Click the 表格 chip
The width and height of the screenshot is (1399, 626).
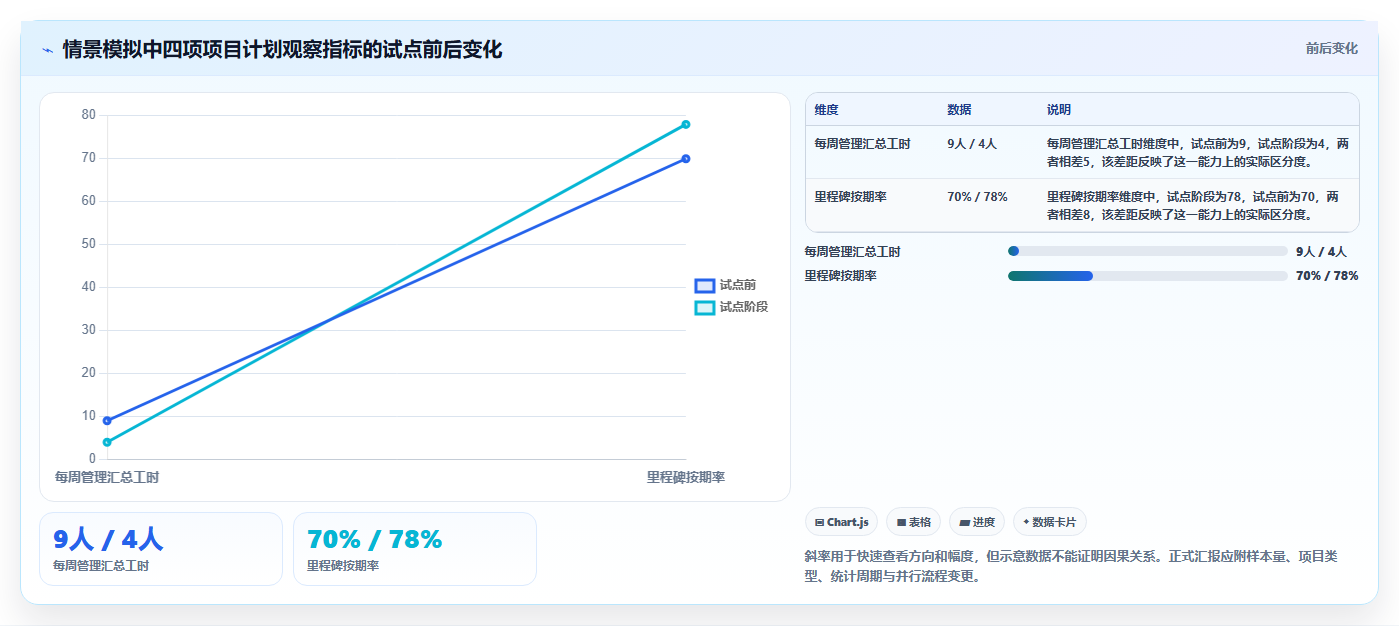[x=913, y=522]
